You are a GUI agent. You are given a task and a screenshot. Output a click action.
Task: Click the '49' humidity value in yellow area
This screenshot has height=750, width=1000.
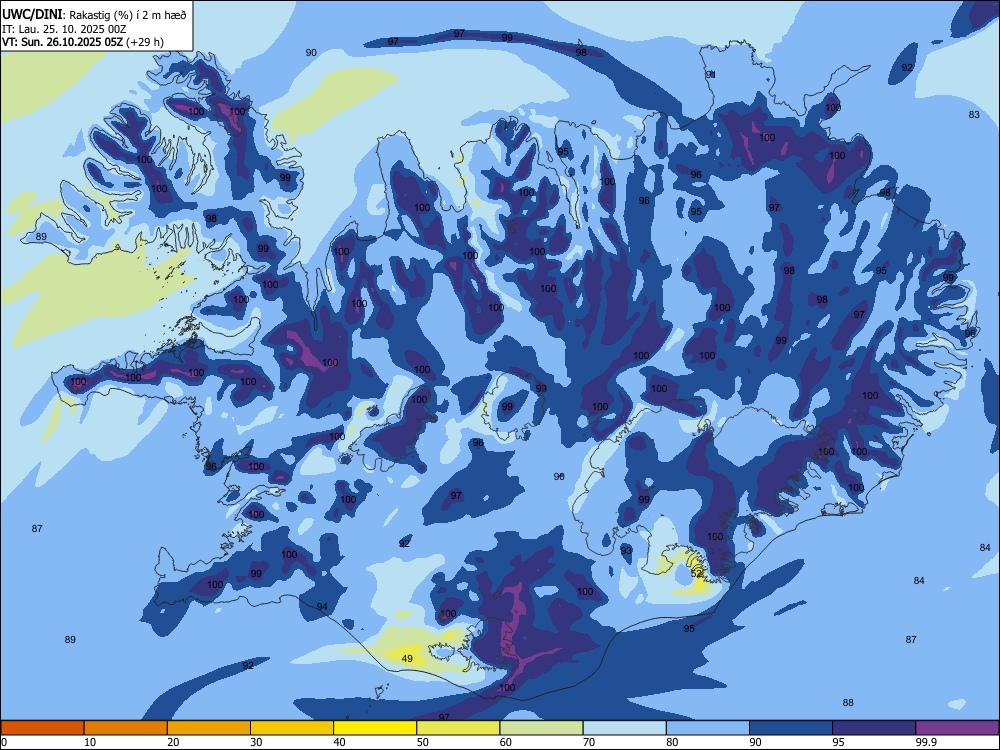pyautogui.click(x=407, y=659)
